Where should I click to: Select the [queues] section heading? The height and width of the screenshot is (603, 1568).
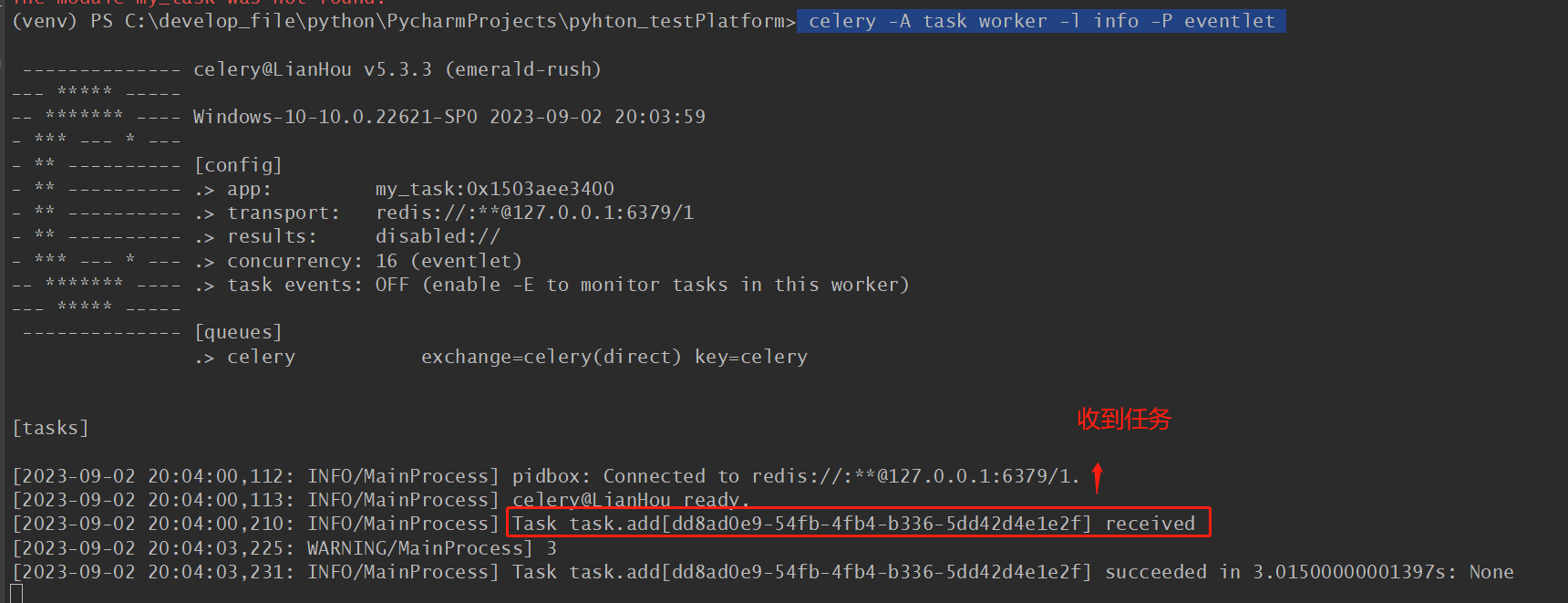coord(238,332)
